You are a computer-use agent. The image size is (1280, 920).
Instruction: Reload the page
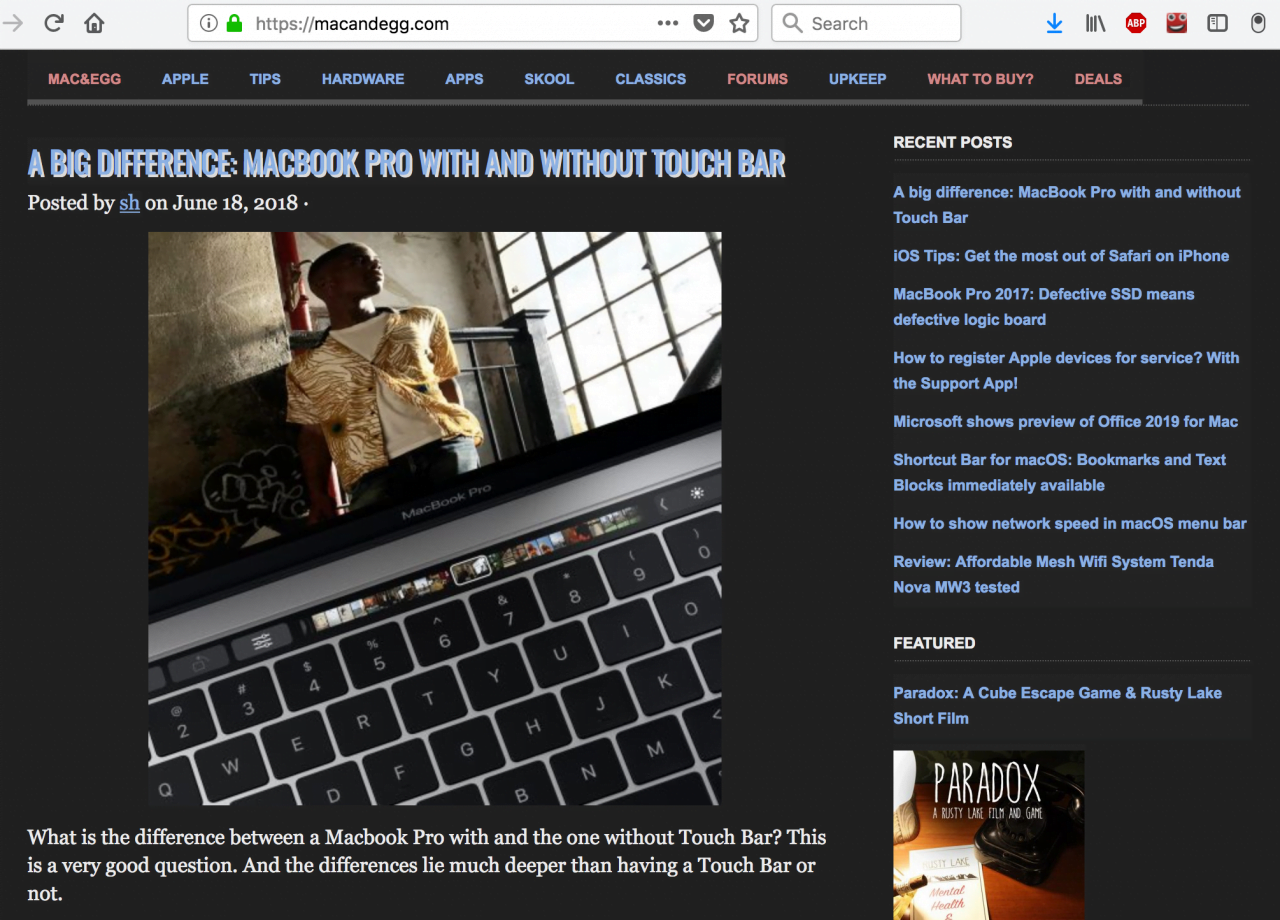point(54,23)
